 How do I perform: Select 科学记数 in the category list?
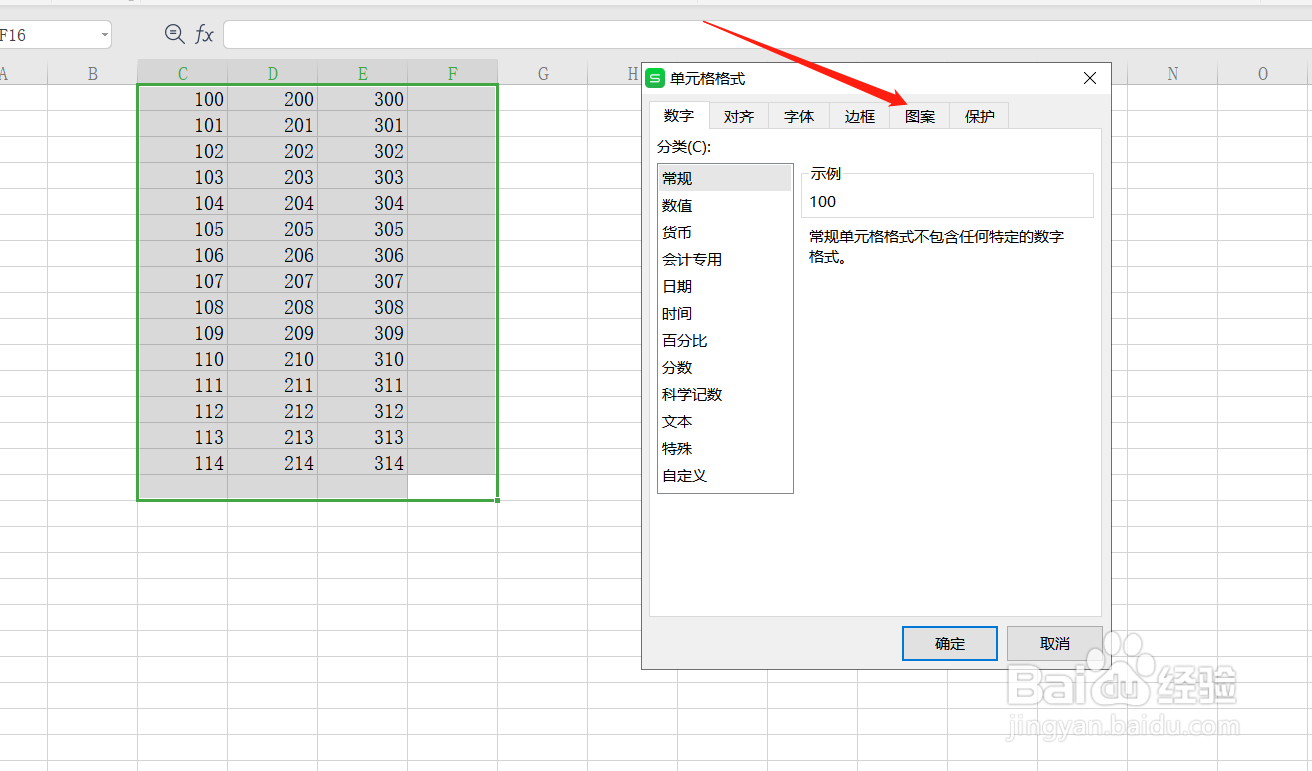coord(725,394)
